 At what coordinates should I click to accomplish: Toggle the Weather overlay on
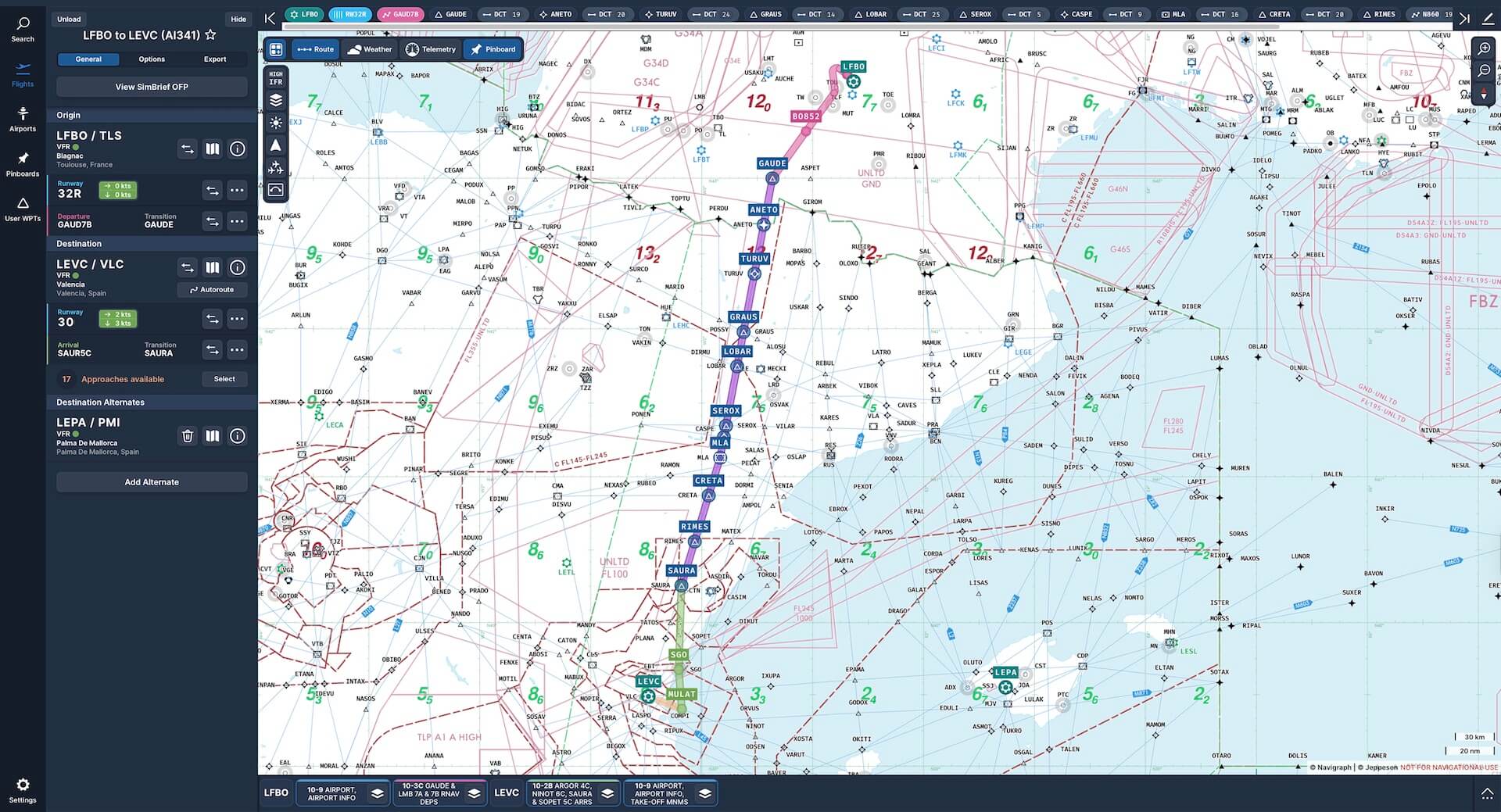[370, 49]
